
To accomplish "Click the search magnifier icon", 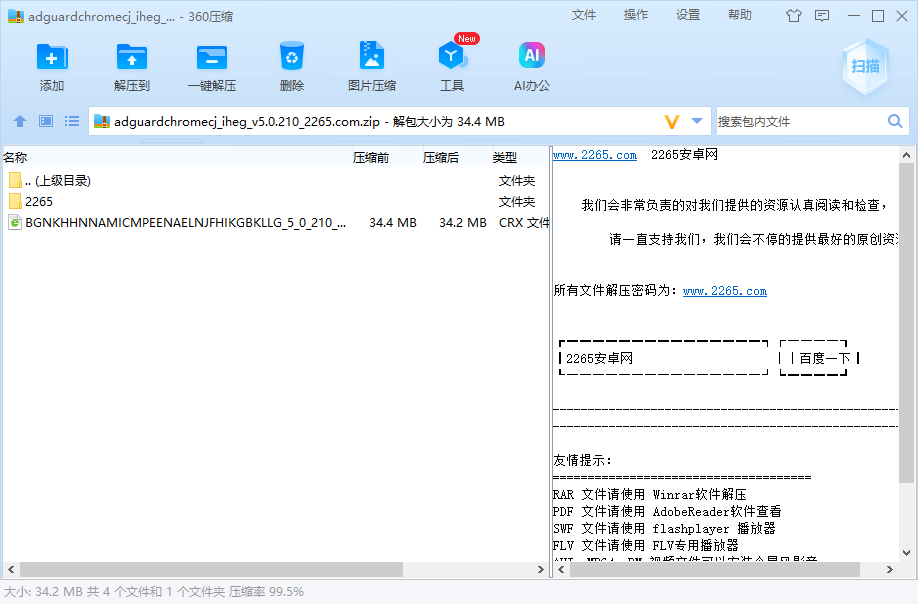I will (x=895, y=121).
